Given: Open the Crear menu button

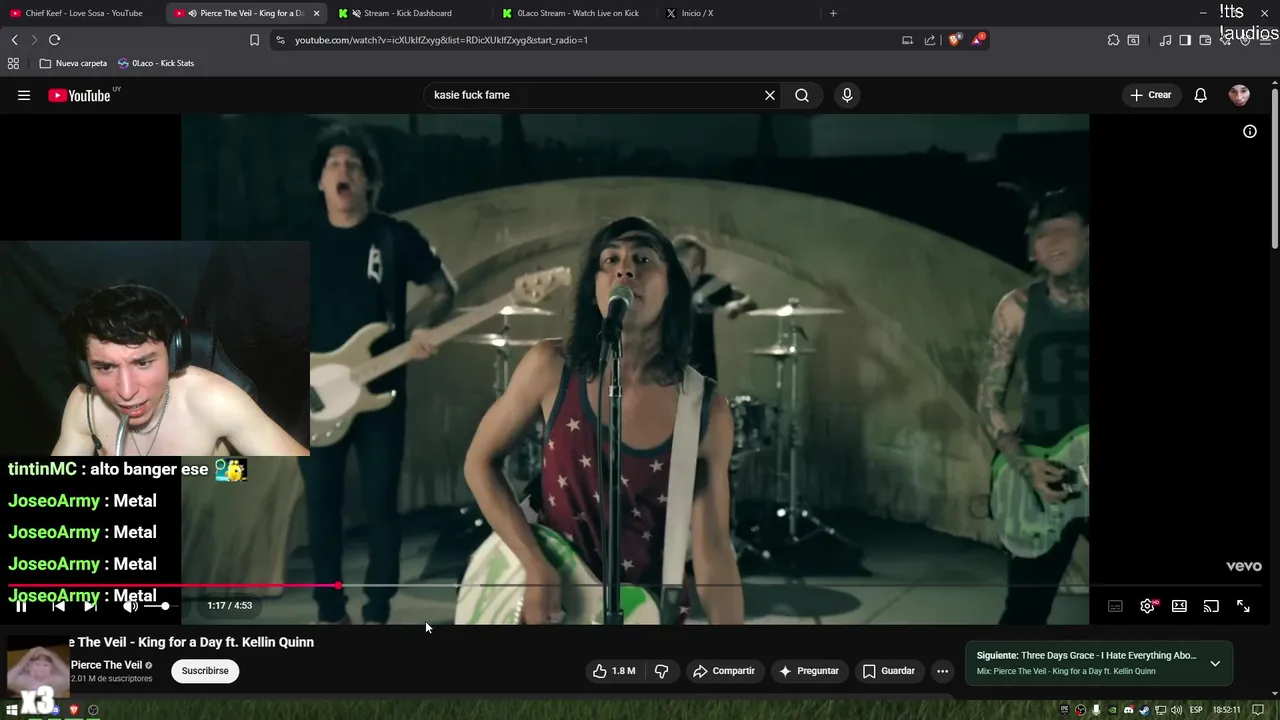Looking at the screenshot, I should [1151, 95].
